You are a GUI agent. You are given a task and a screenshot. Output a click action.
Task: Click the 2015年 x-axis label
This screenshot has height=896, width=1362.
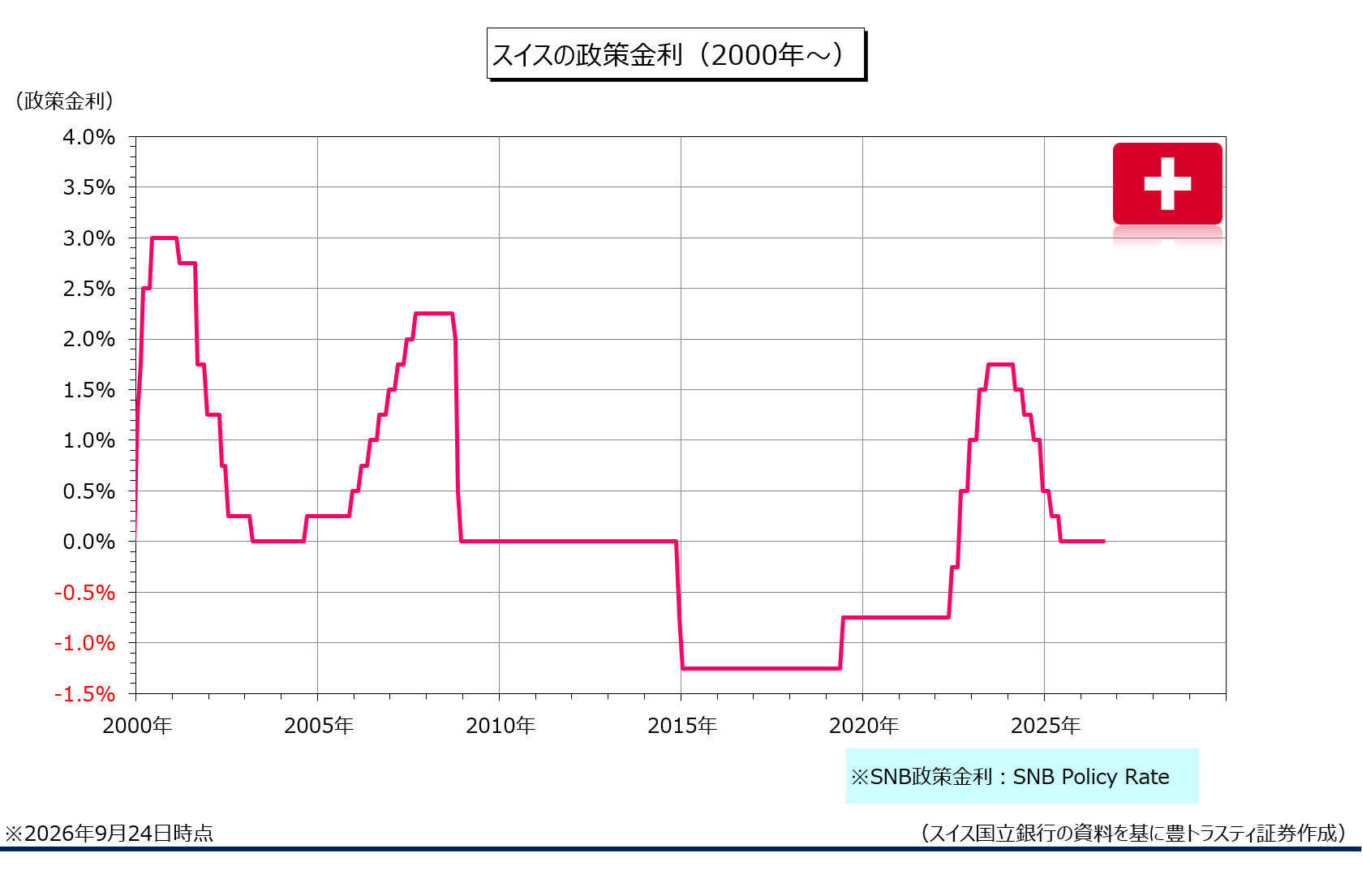click(x=682, y=725)
